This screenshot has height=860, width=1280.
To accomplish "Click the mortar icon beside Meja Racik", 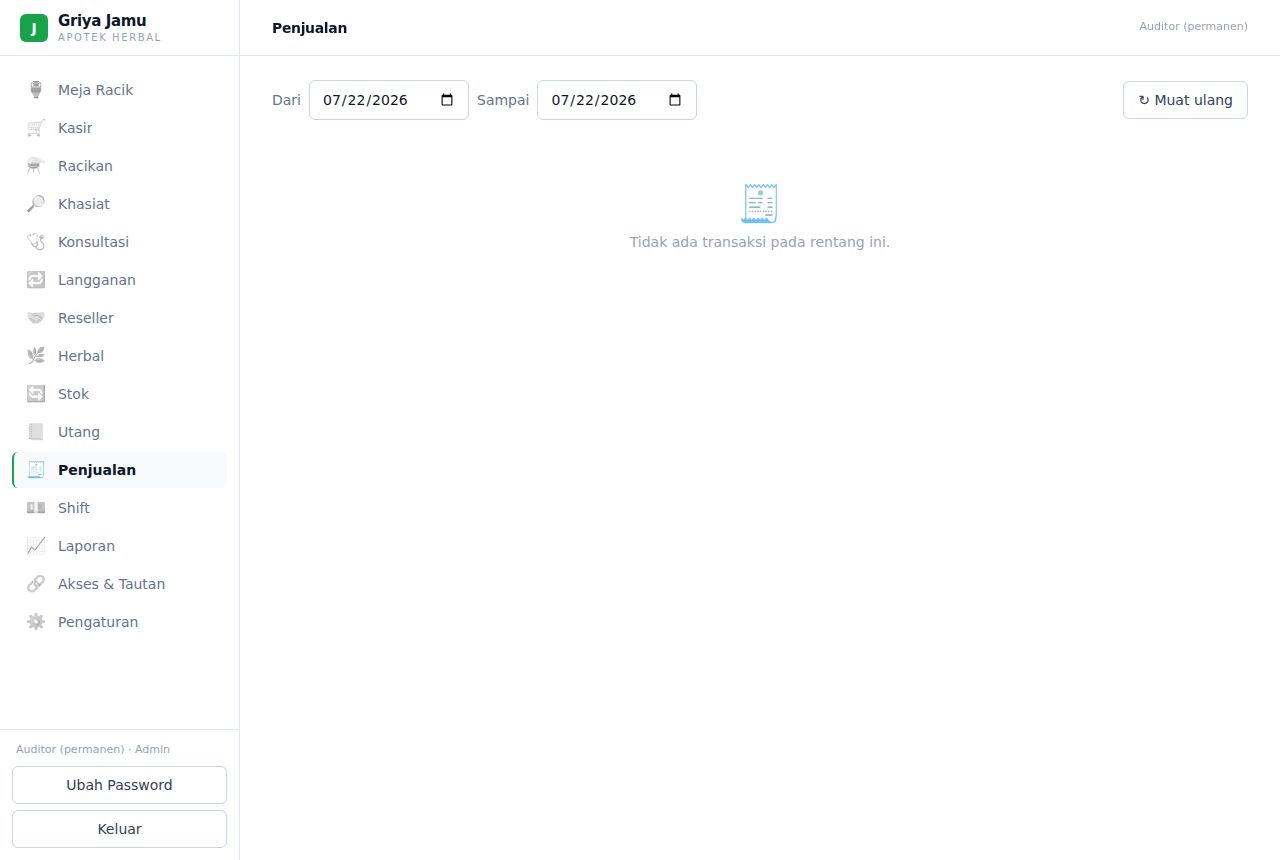I will pos(36,90).
